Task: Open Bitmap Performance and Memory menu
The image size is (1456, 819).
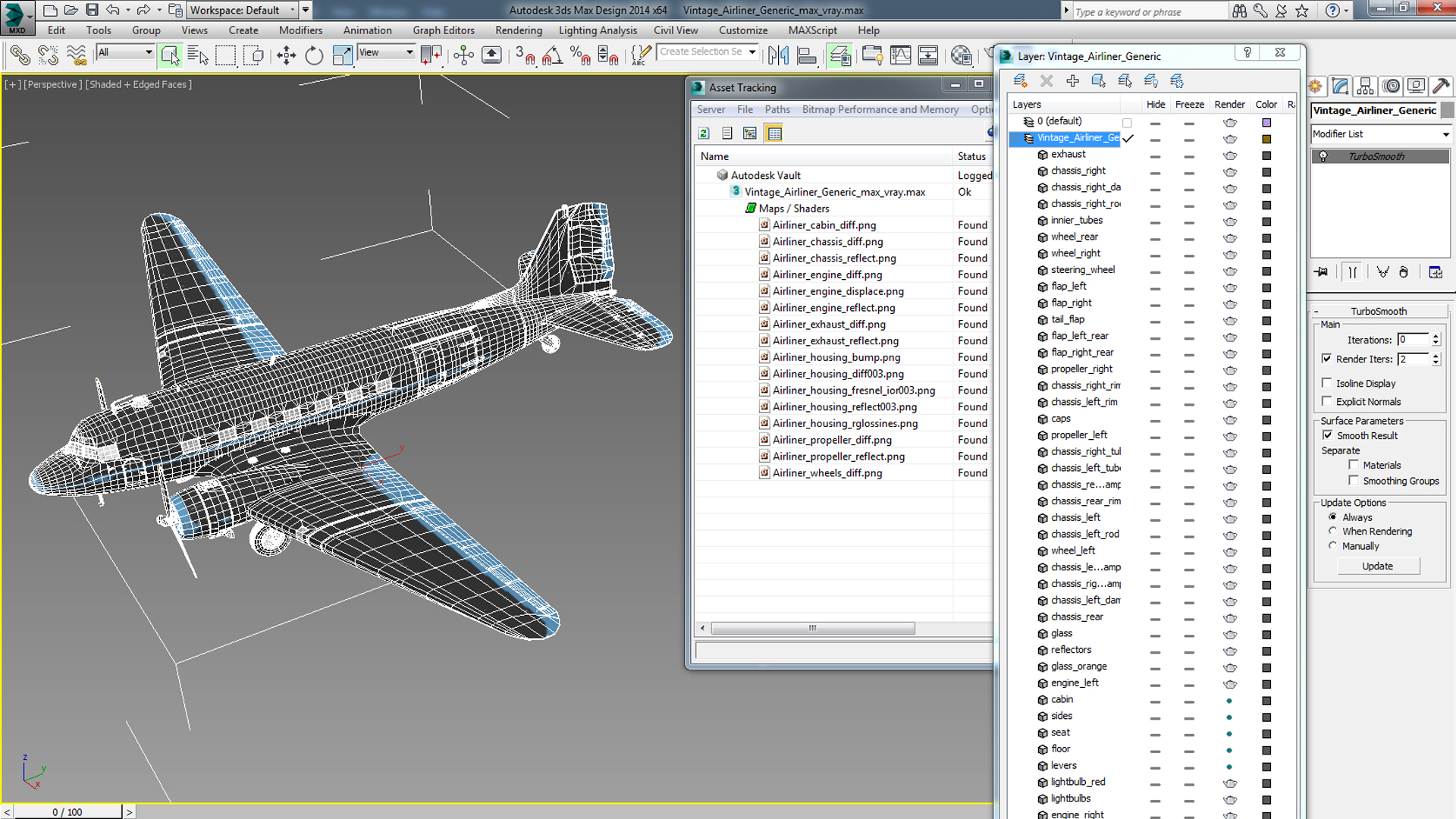Action: pos(880,109)
